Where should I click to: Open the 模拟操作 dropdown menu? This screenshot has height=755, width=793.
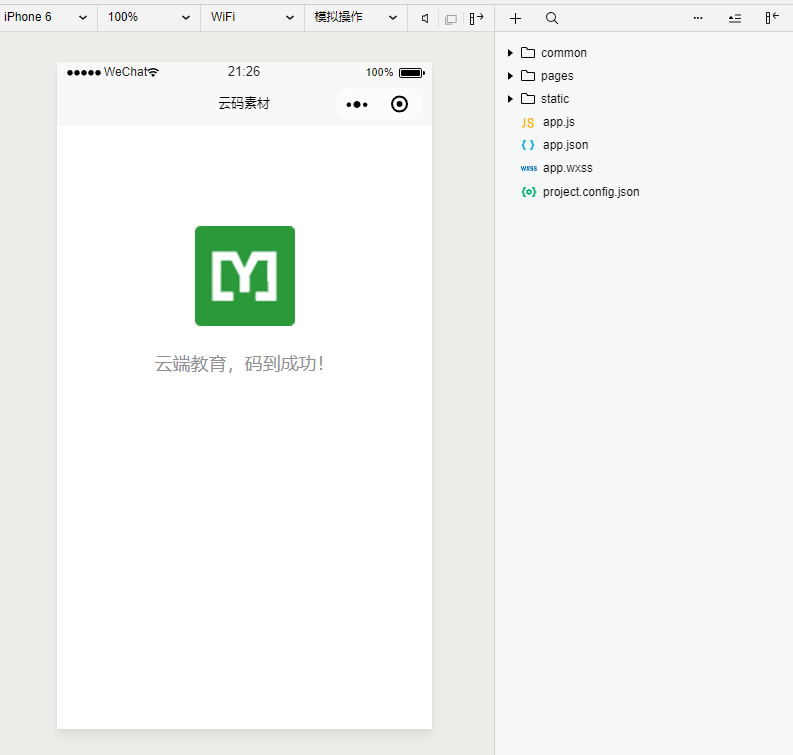tap(355, 17)
